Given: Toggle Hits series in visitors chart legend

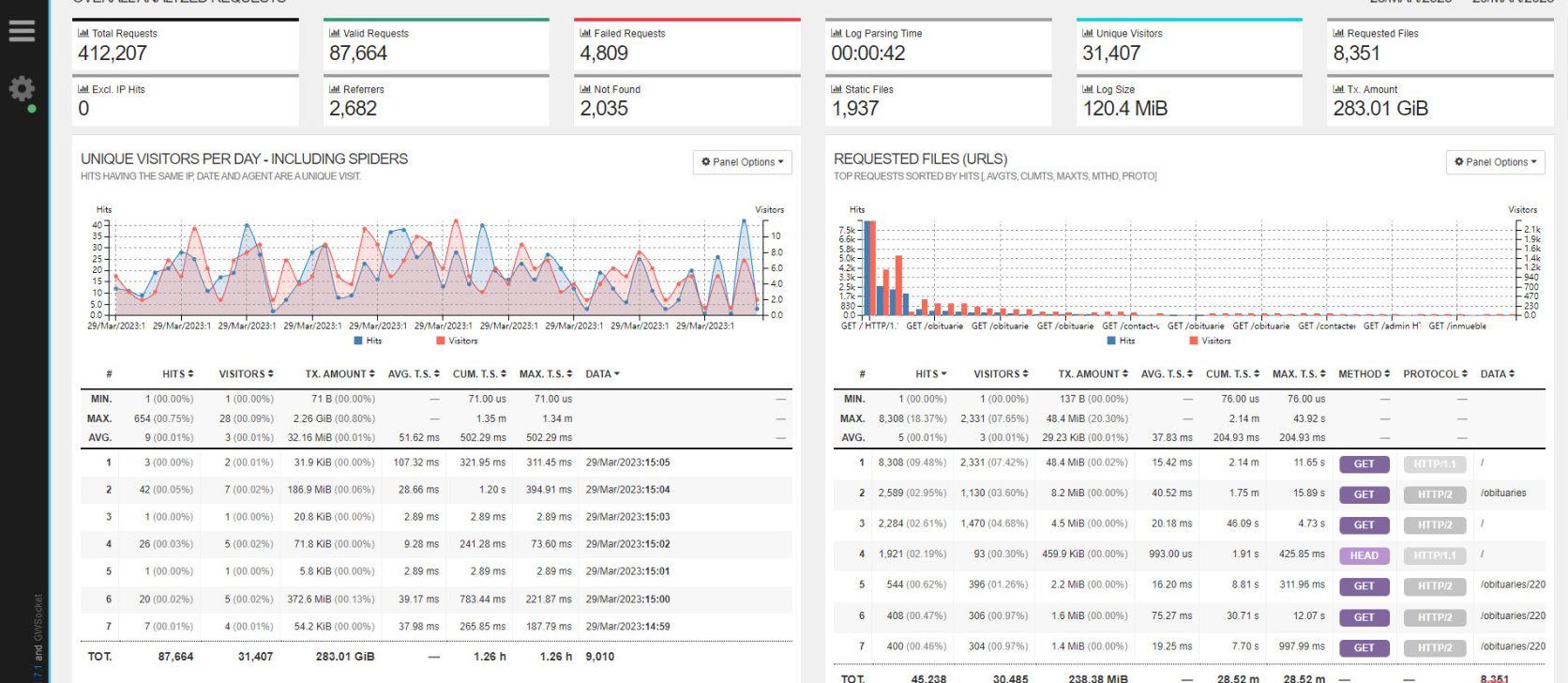Looking at the screenshot, I should point(368,341).
